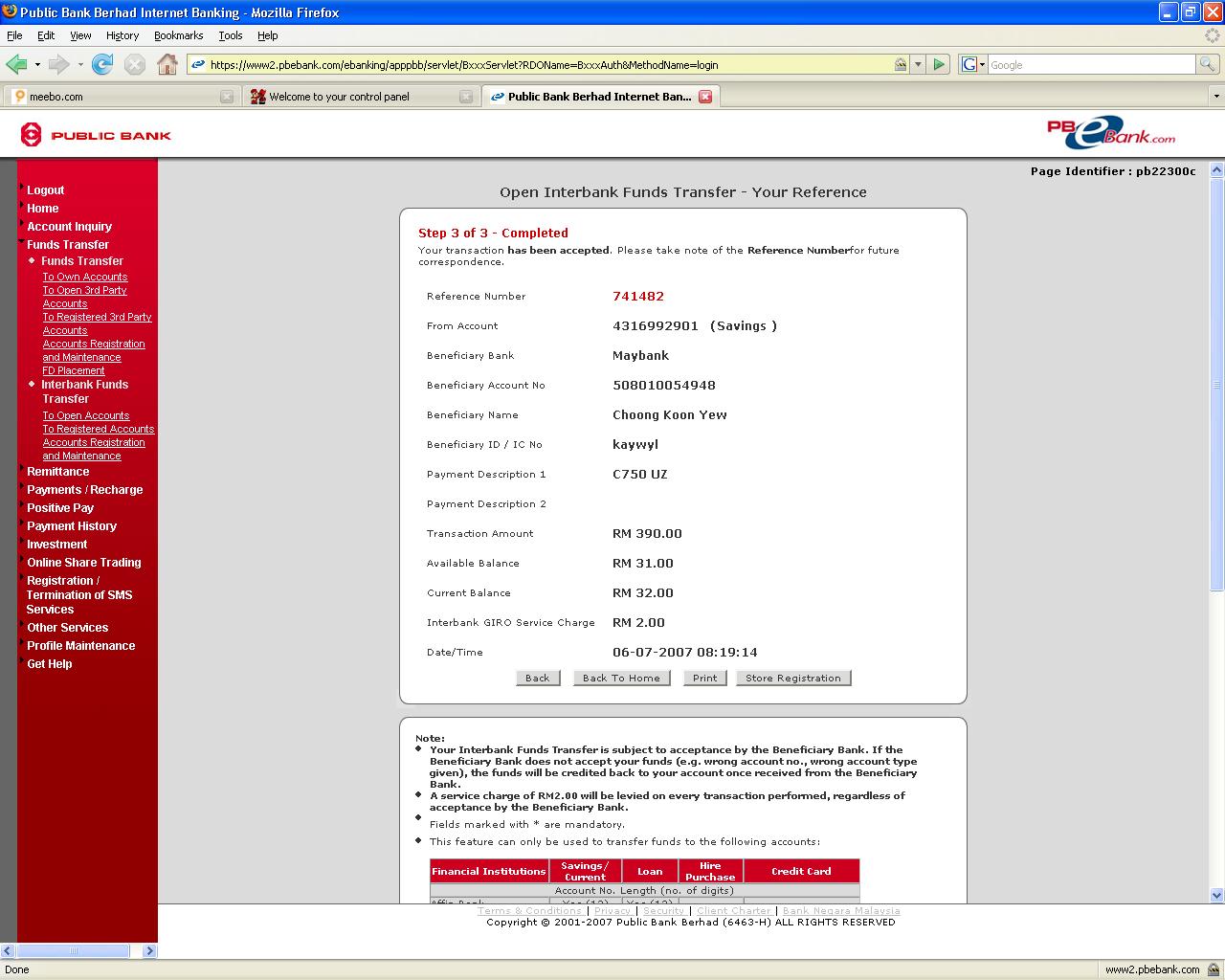Click Get Help in the sidebar
Viewport: 1225px width, 980px height.
coord(49,664)
